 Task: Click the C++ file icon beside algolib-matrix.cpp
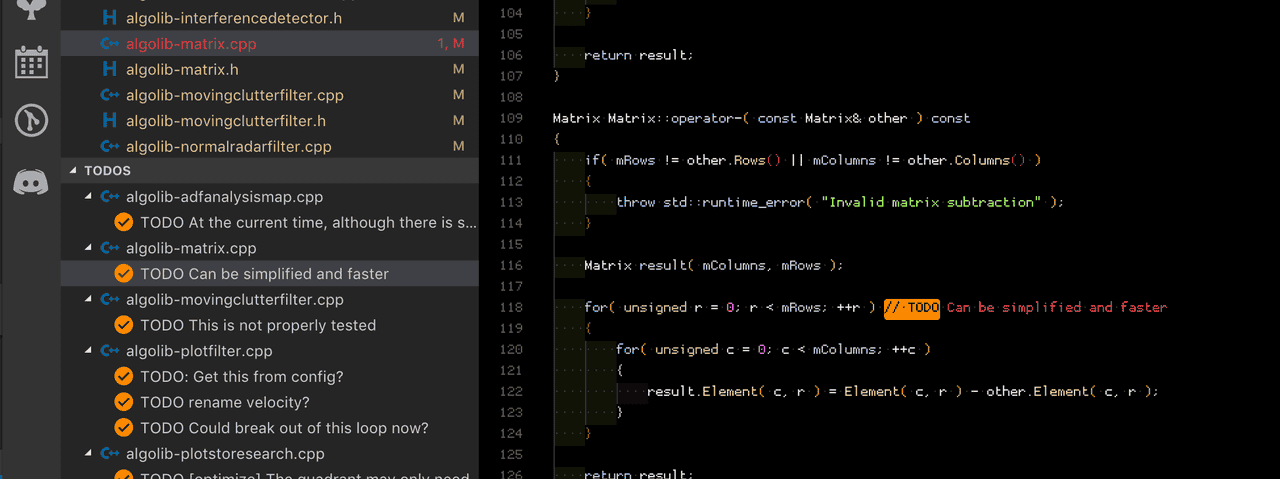[110, 44]
